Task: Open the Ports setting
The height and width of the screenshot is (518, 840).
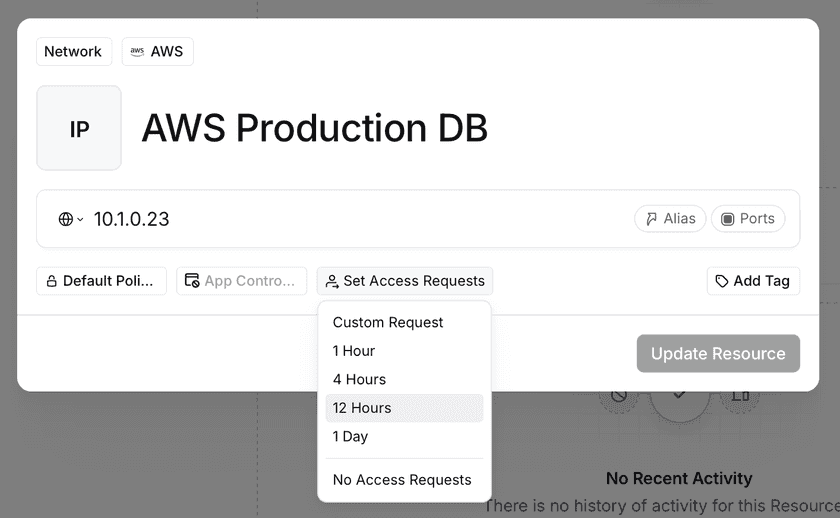Action: point(747,219)
